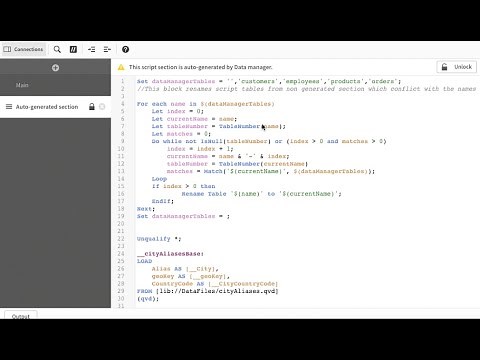Unlock the auto-generated script section

click(x=456, y=67)
